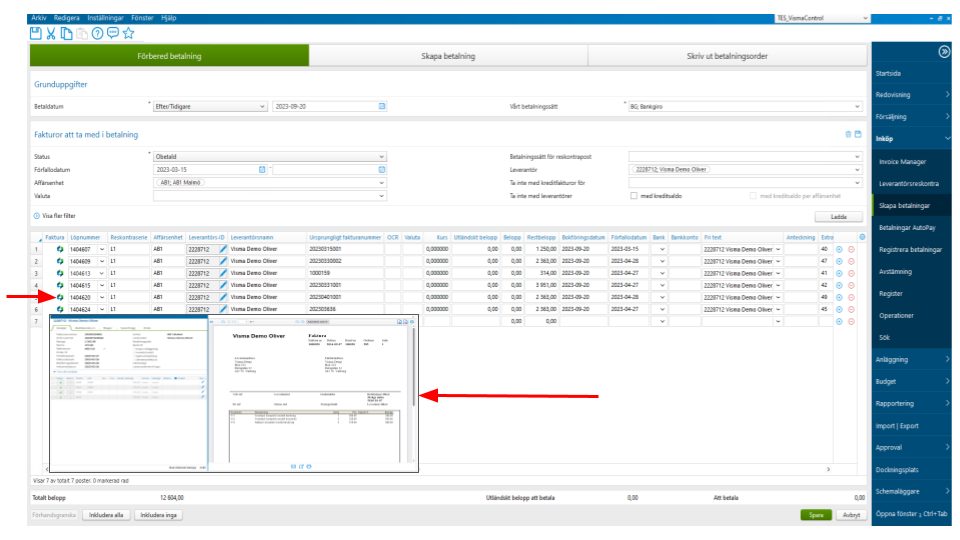Viewport: 960px width, 540px height.
Task: Click red remove-row icon for row 1404609
Action: coord(851,261)
